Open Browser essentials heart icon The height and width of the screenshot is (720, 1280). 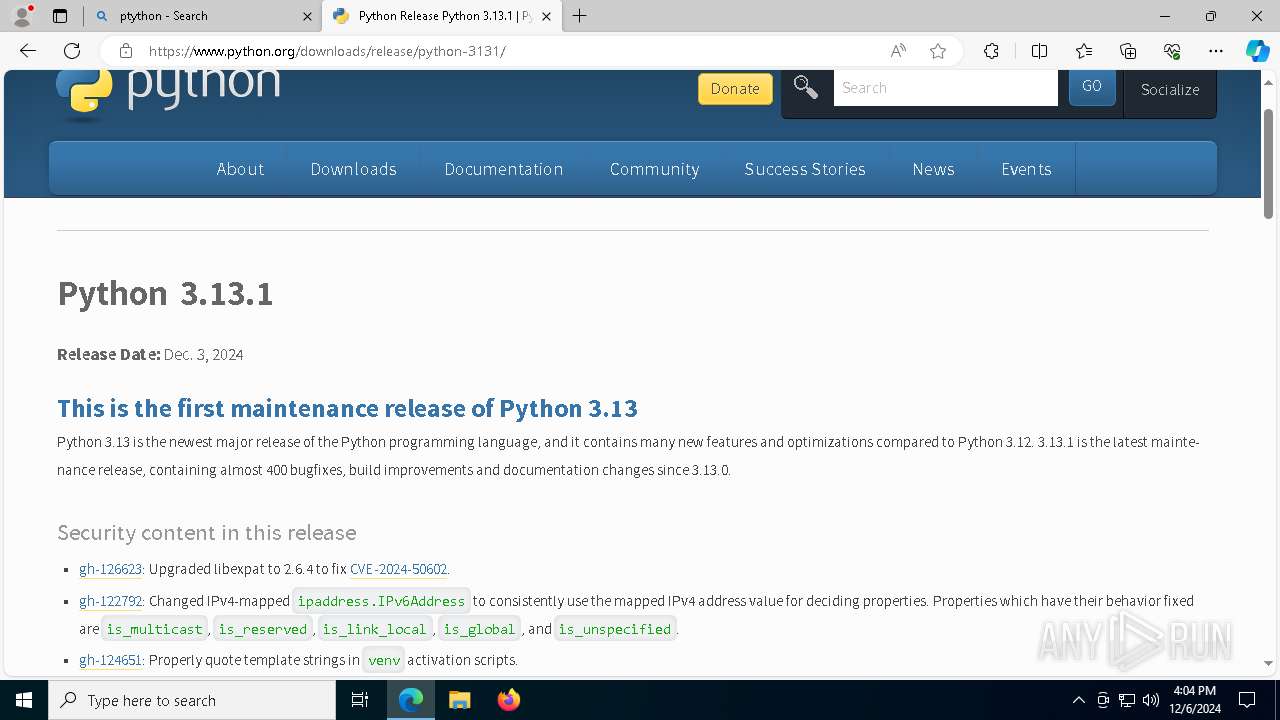(x=1172, y=51)
